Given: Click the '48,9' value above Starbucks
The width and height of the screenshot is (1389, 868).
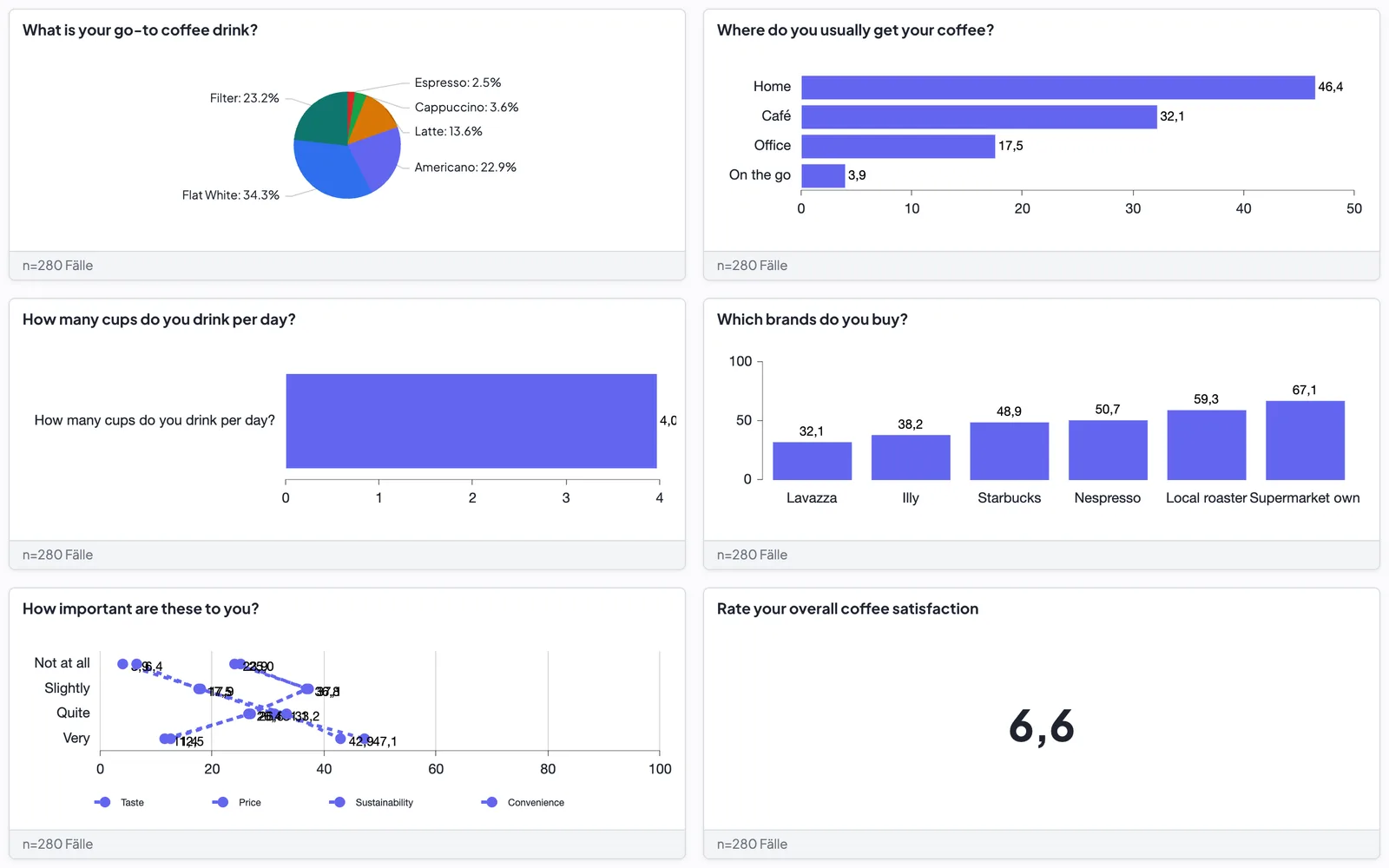Looking at the screenshot, I should point(1010,411).
